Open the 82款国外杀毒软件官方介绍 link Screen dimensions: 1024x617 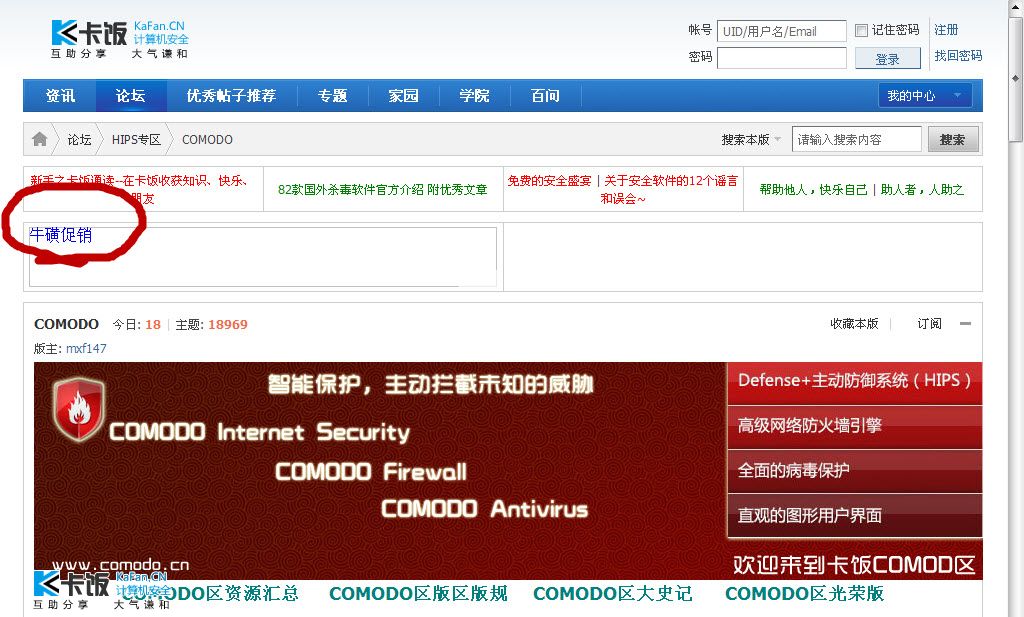pos(383,189)
